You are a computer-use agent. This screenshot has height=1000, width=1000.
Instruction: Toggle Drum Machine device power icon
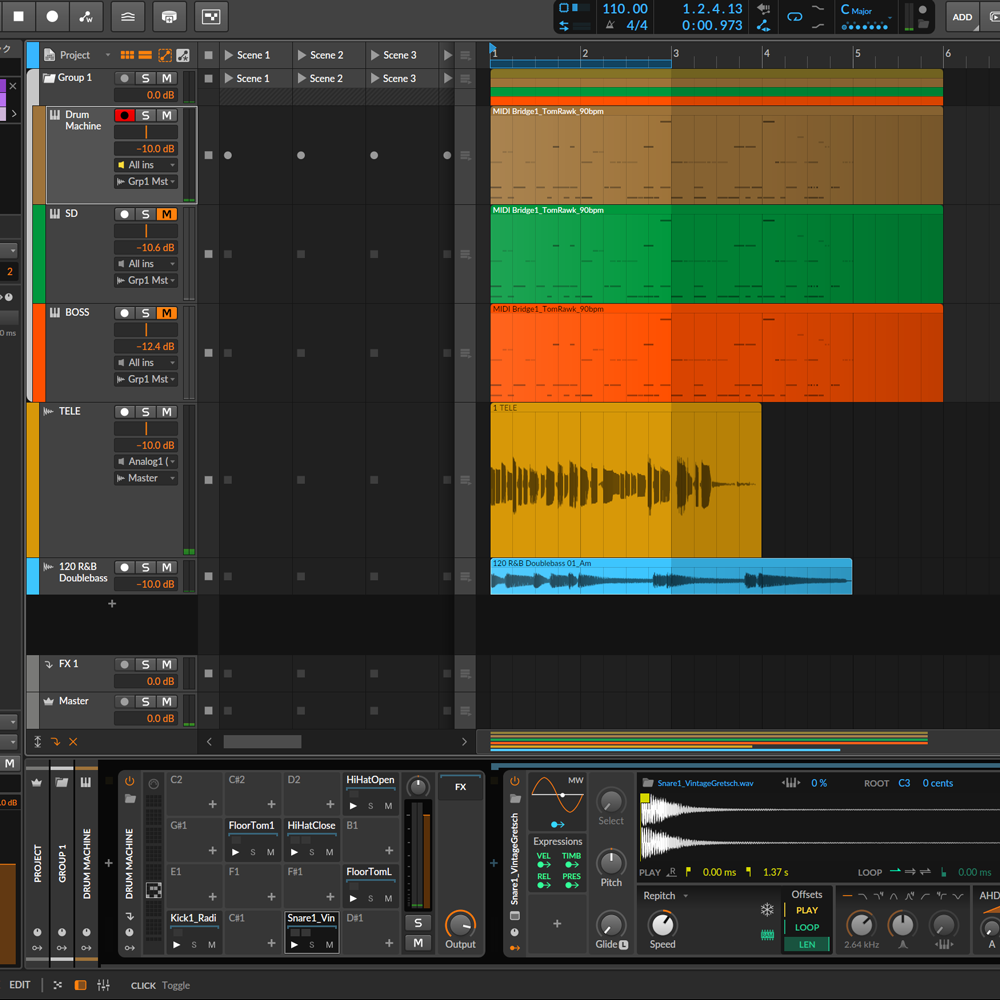click(129, 781)
